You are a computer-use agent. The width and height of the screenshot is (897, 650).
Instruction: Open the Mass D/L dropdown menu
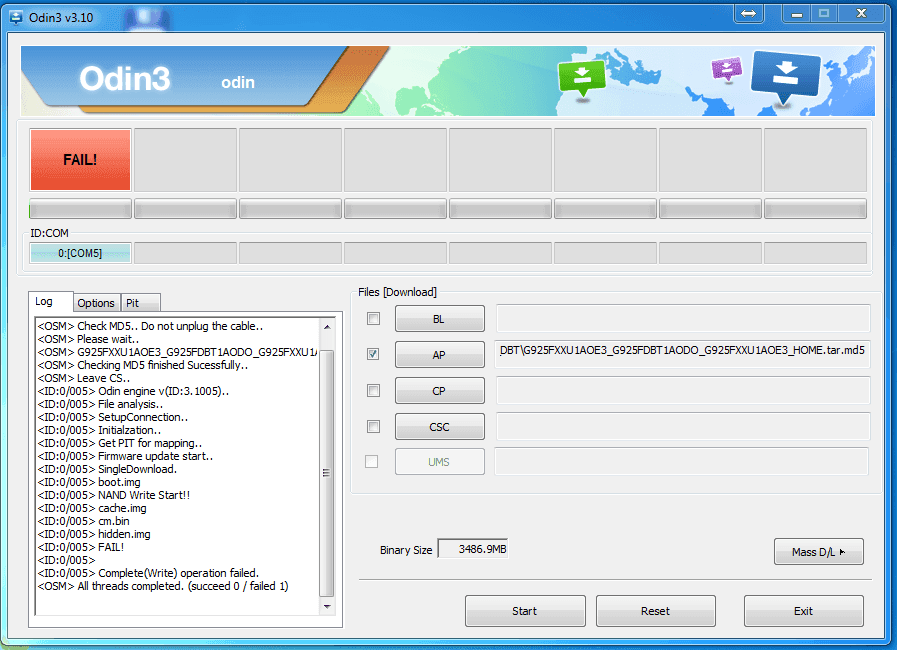819,552
